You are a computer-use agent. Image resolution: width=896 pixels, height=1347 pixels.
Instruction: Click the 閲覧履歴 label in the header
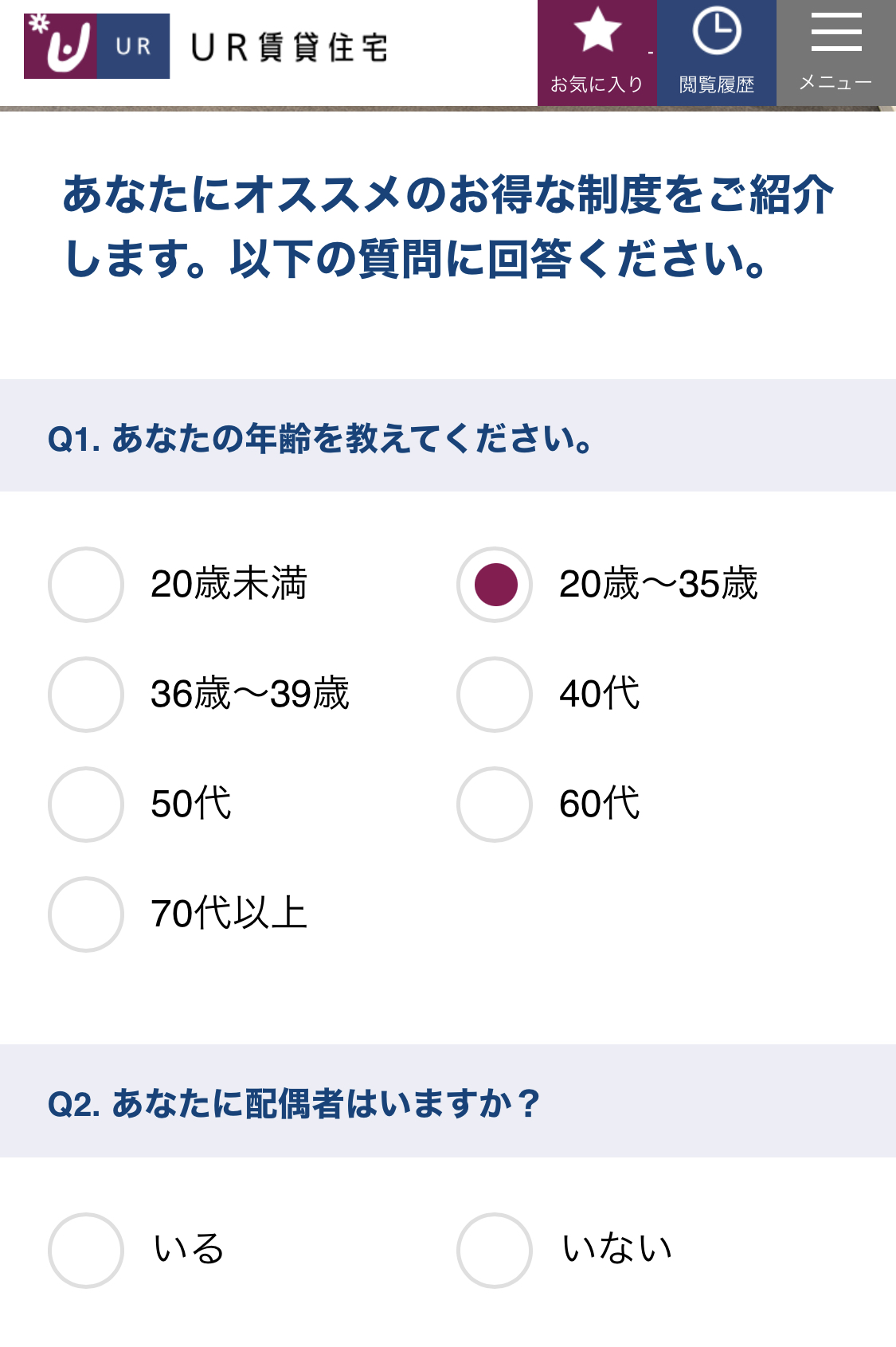(717, 84)
